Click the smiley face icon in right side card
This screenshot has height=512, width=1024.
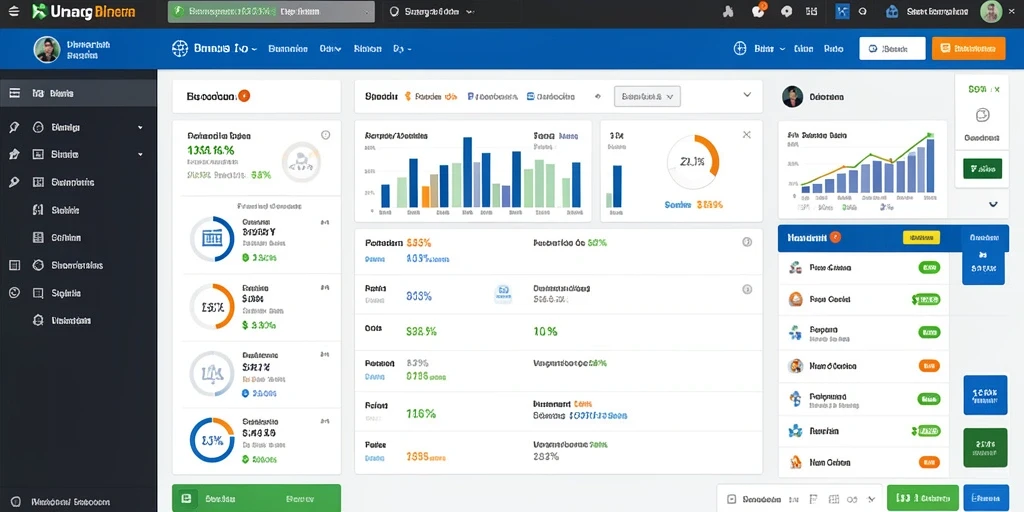click(x=982, y=116)
